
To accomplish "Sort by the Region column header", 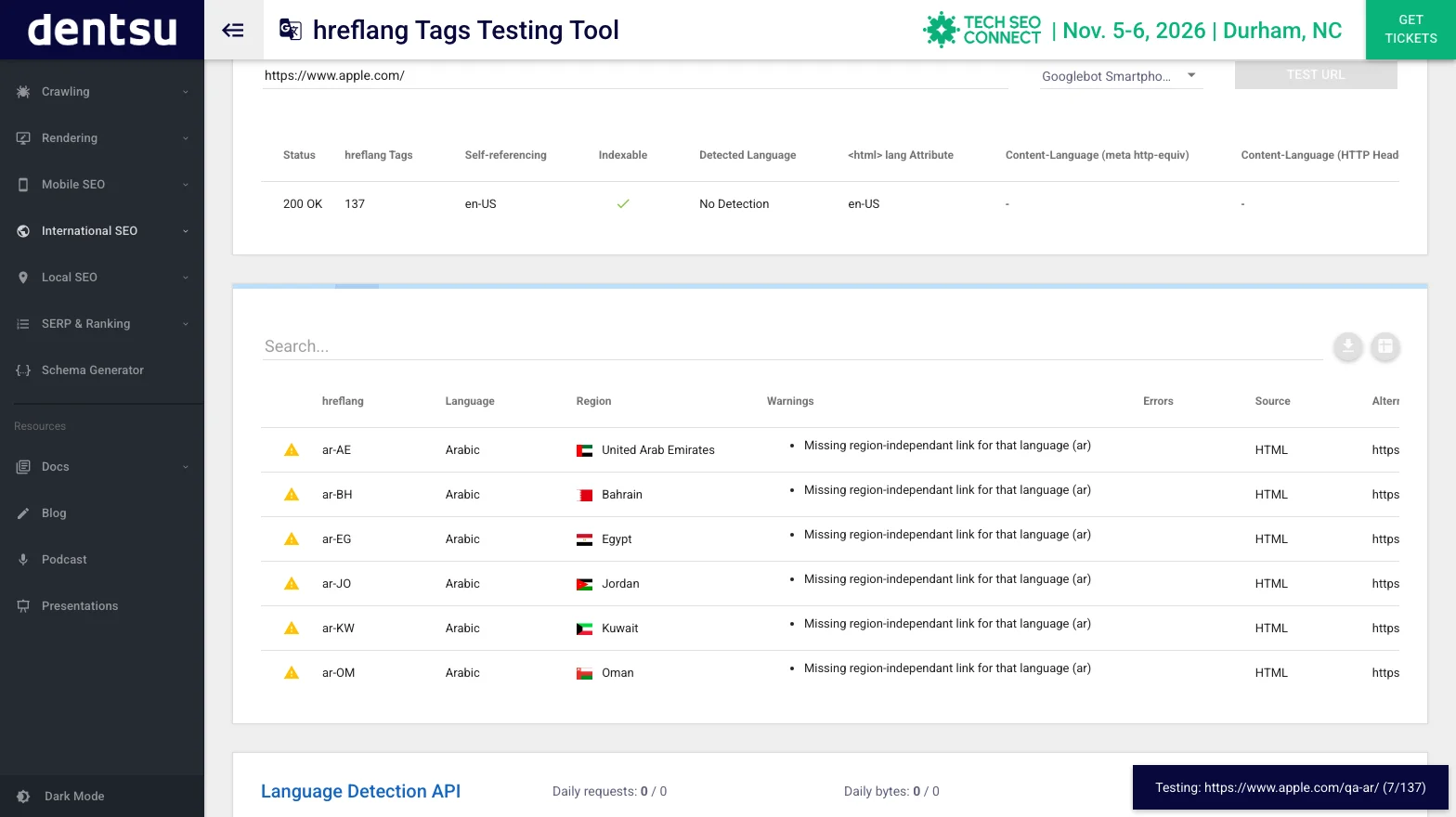I will coord(593,401).
